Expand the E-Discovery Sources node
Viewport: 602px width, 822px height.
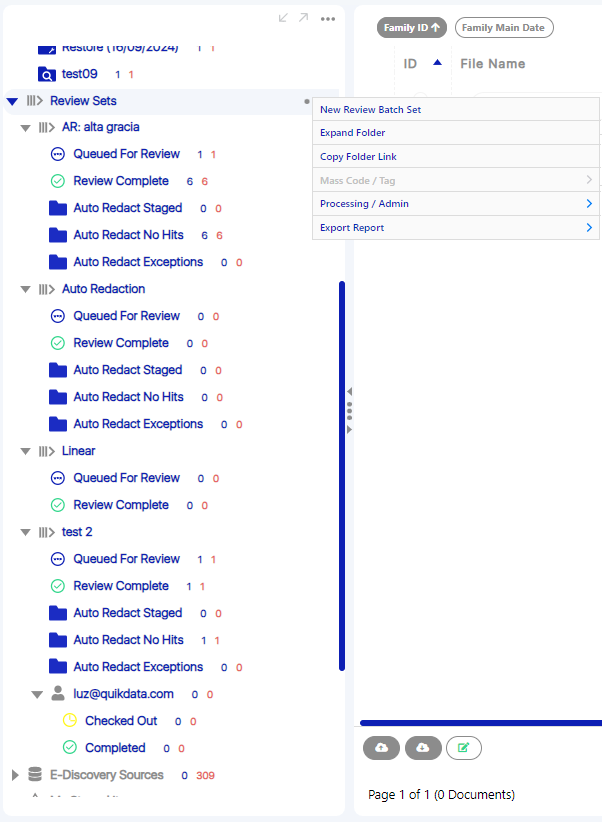coord(15,775)
